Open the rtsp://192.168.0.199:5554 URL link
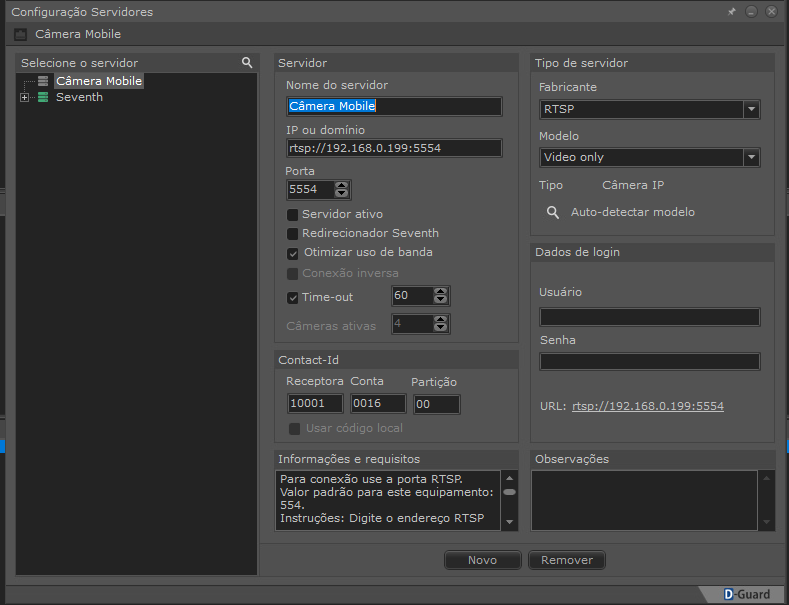This screenshot has height=605, width=789. point(647,406)
